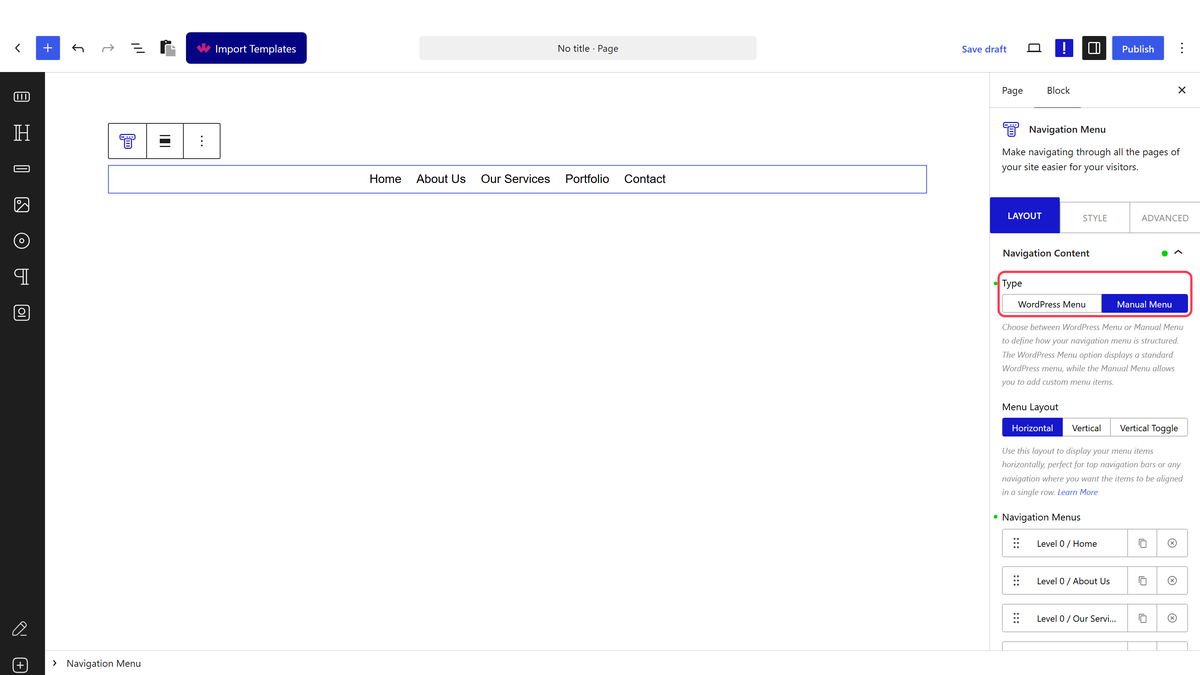The width and height of the screenshot is (1200, 675).
Task: Set menu layout to Vertical
Action: pyautogui.click(x=1086, y=428)
